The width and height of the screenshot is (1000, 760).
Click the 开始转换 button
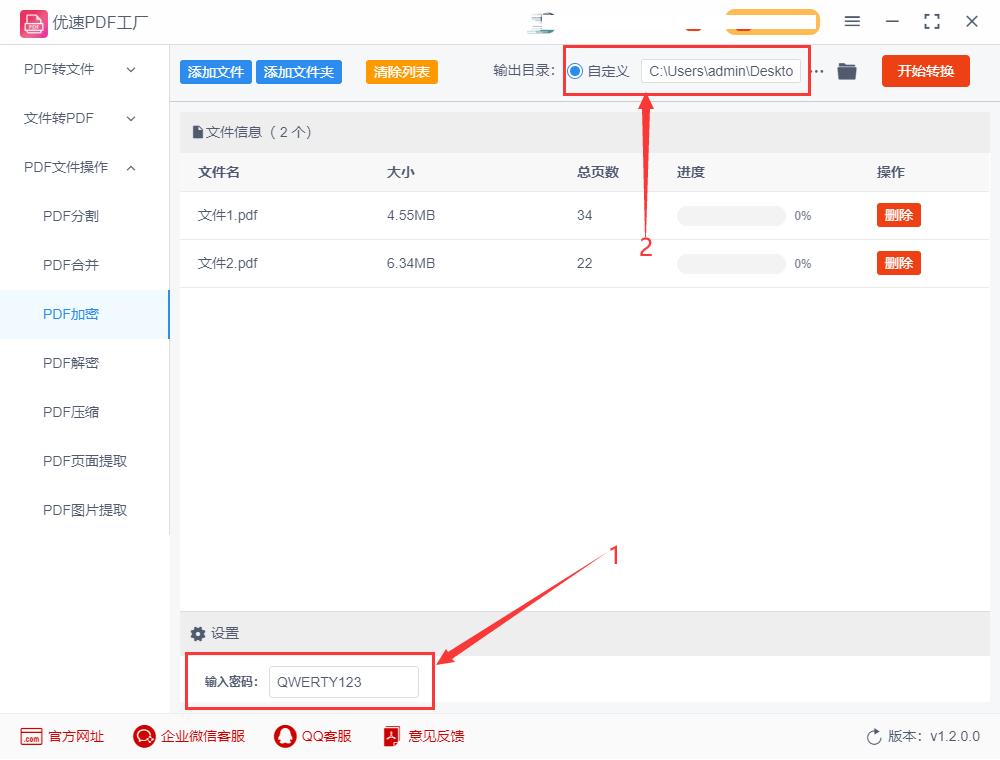[x=925, y=71]
